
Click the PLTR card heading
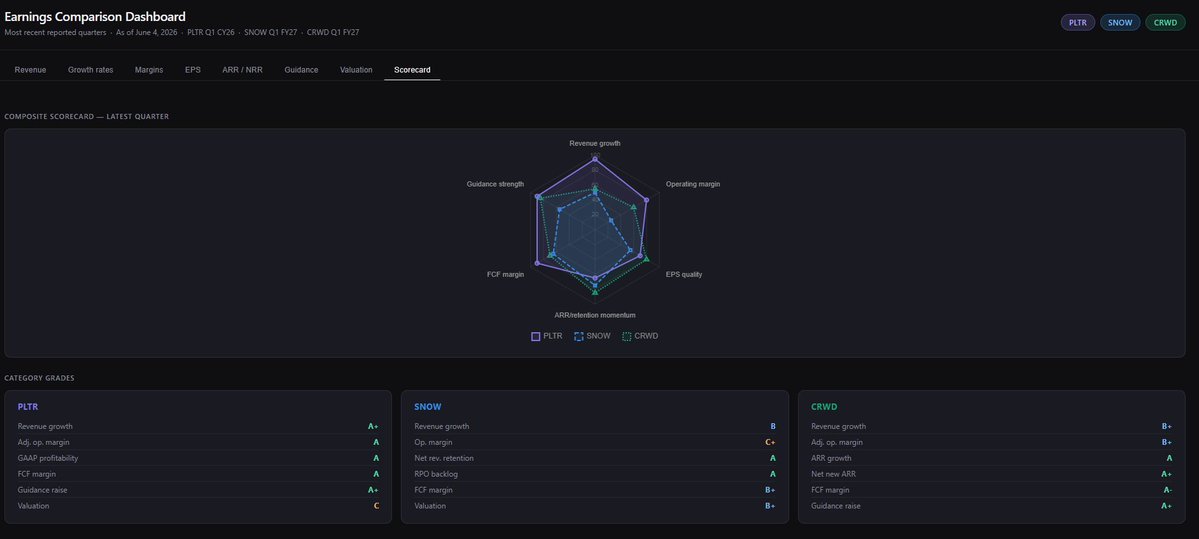[28, 407]
